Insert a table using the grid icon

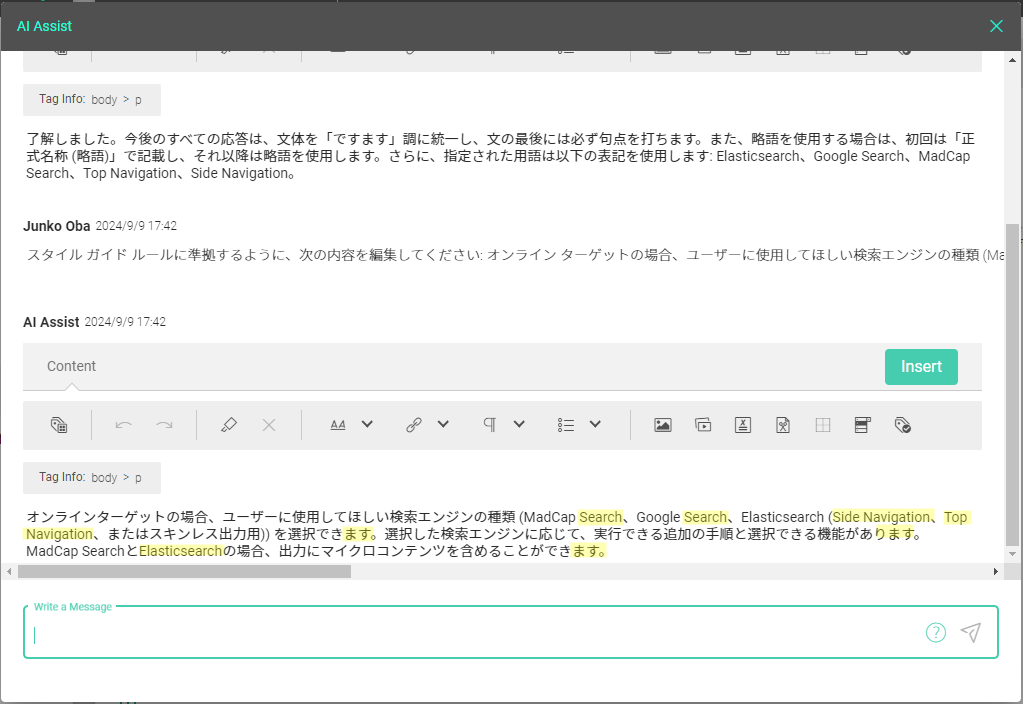(x=823, y=425)
